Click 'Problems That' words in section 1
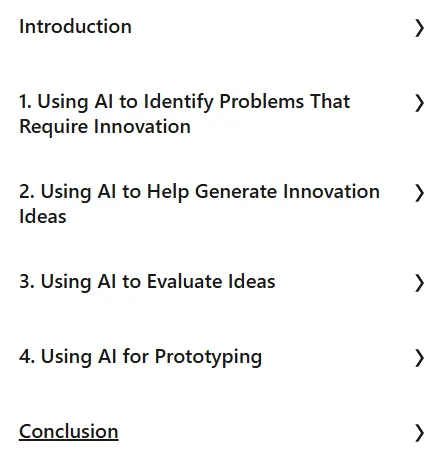The image size is (448, 457). pos(285,101)
